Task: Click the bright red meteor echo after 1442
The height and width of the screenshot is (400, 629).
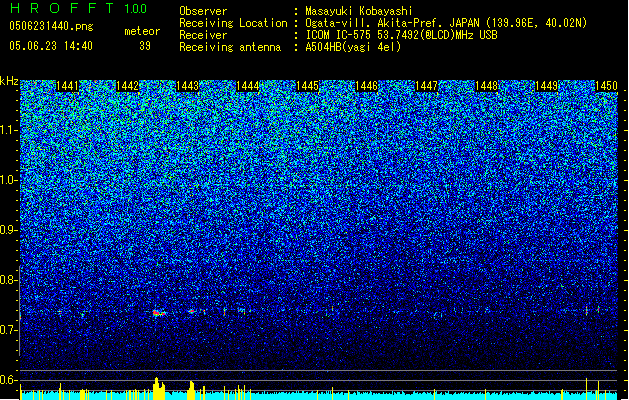Action: 159,313
